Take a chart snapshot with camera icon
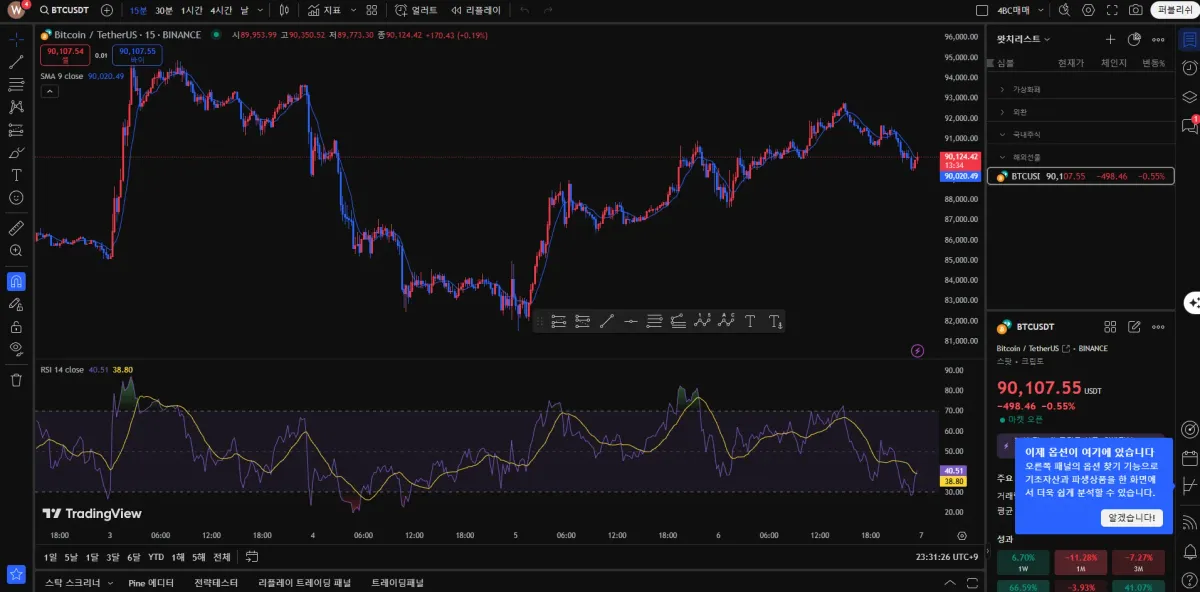Image resolution: width=1200 pixels, height=592 pixels. [1135, 10]
